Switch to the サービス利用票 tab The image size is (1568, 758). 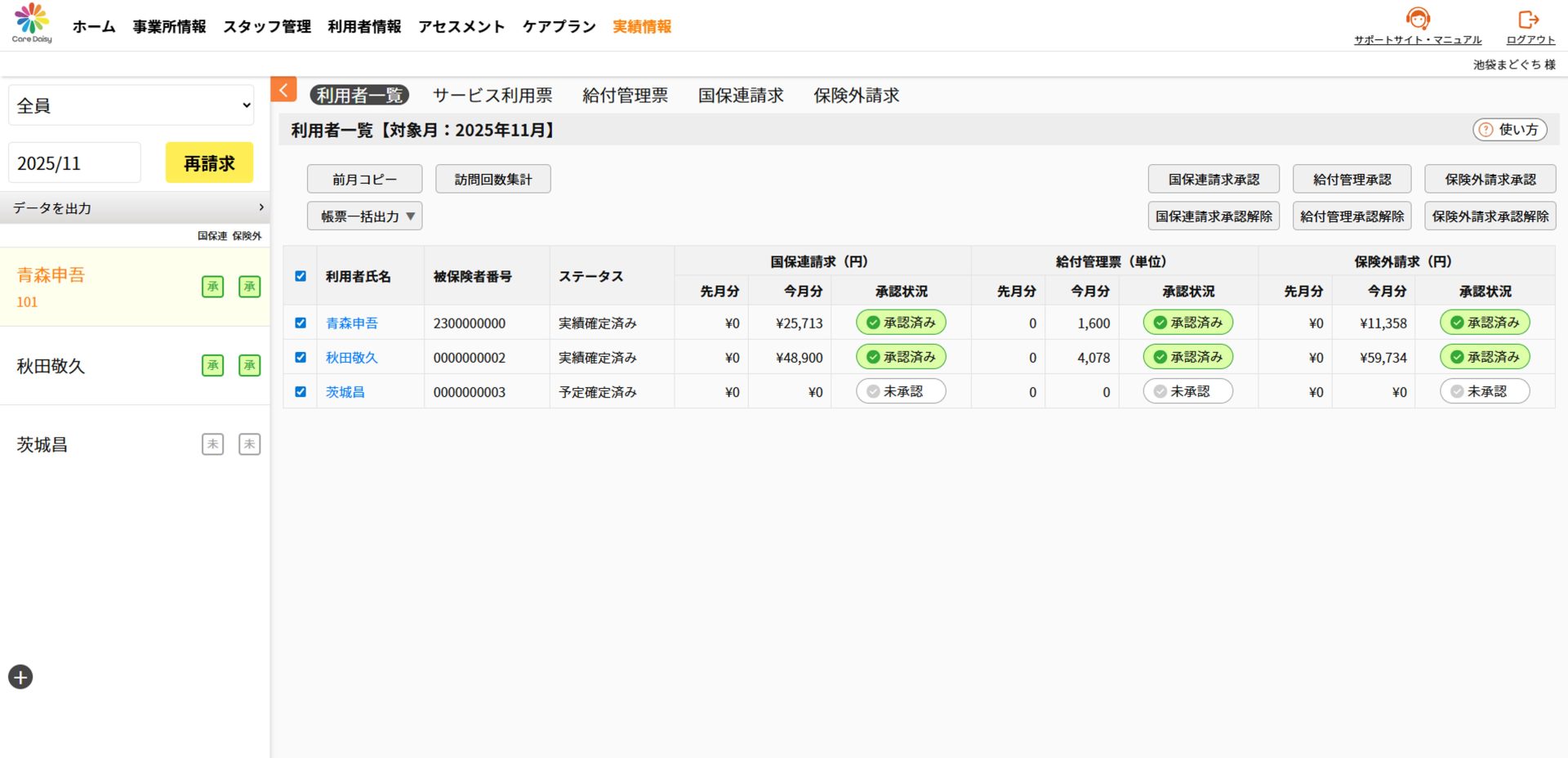coord(492,96)
